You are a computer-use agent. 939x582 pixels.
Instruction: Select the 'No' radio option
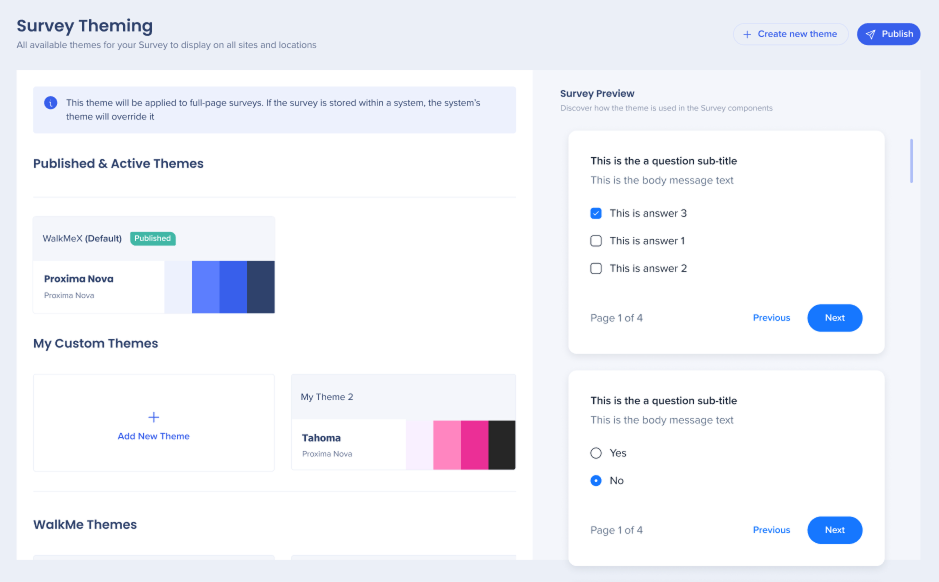[x=596, y=481]
